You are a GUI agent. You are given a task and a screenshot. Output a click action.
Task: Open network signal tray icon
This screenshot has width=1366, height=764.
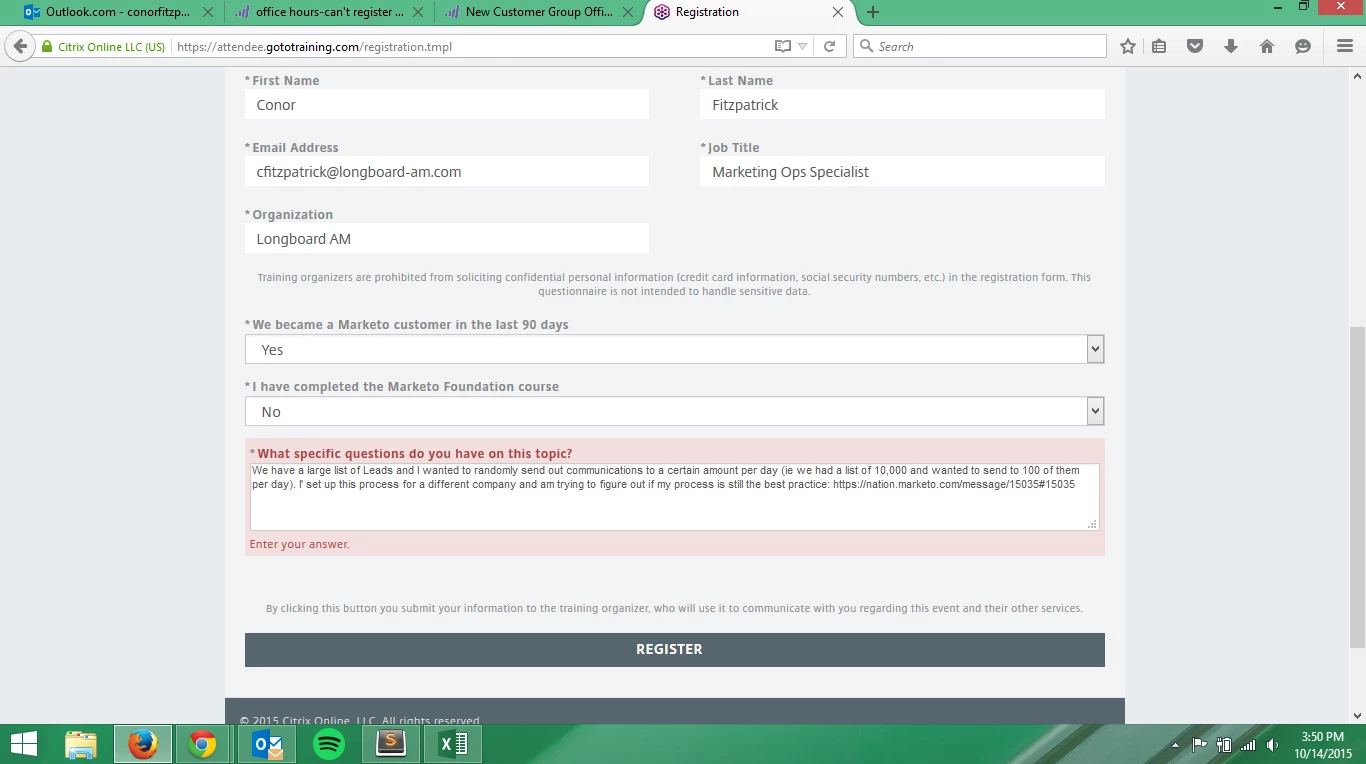click(x=1248, y=745)
